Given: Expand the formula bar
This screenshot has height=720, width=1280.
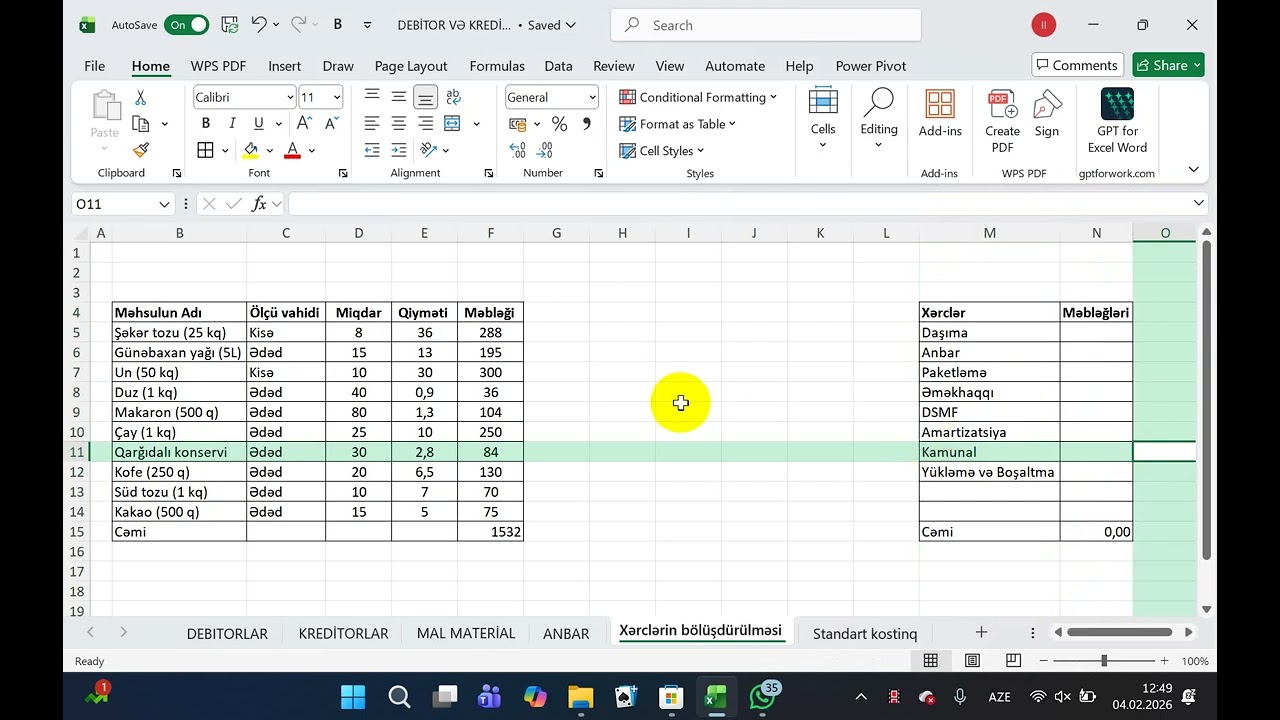Looking at the screenshot, I should (1199, 203).
